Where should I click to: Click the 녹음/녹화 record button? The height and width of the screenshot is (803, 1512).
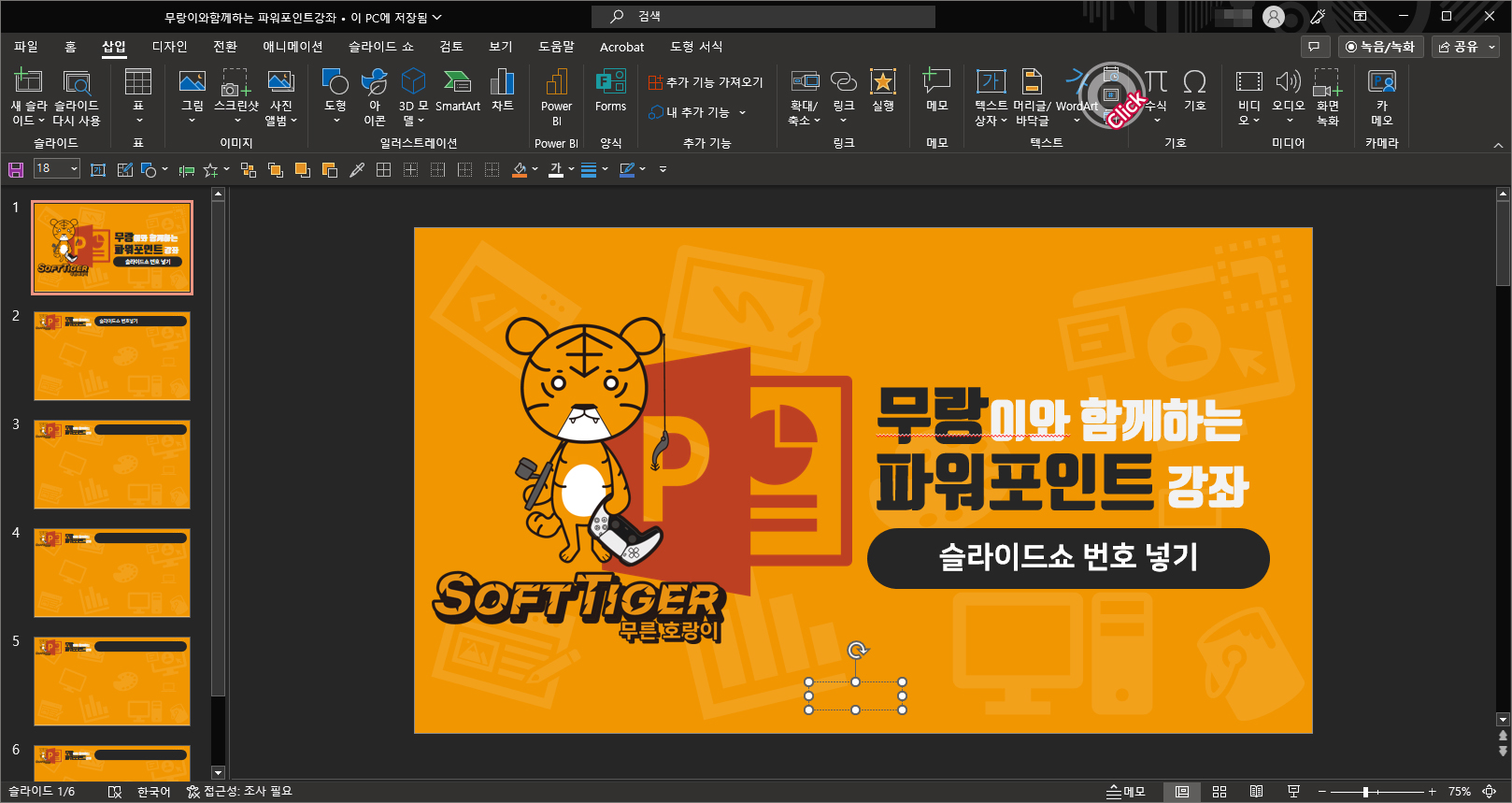[x=1380, y=46]
